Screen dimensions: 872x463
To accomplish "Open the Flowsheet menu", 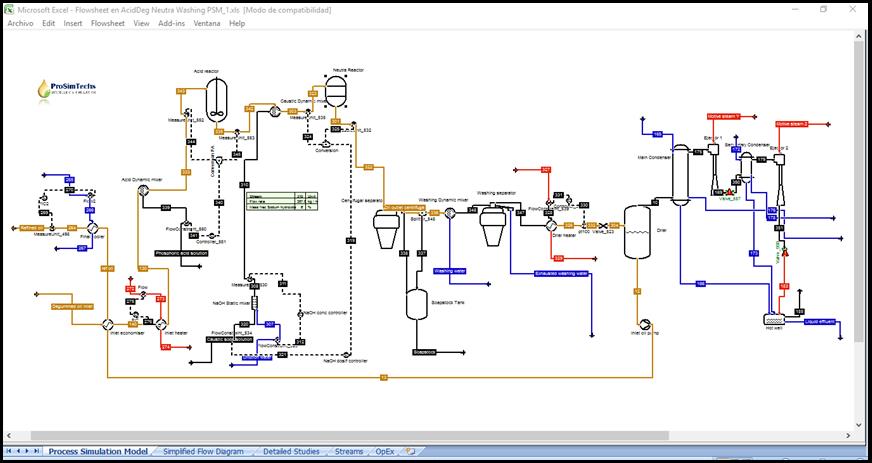I will [110, 23].
